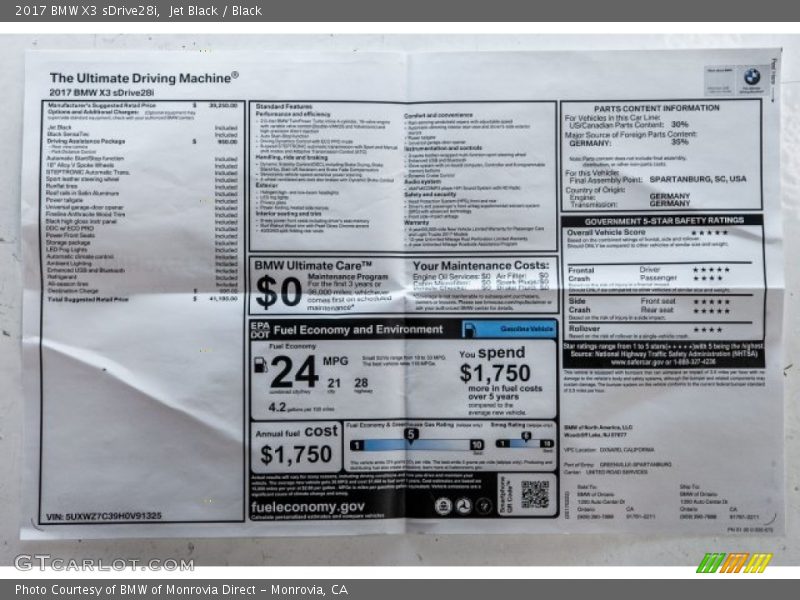
Task: Click the 'Warranty' subheading
Action: pyautogui.click(x=416, y=222)
